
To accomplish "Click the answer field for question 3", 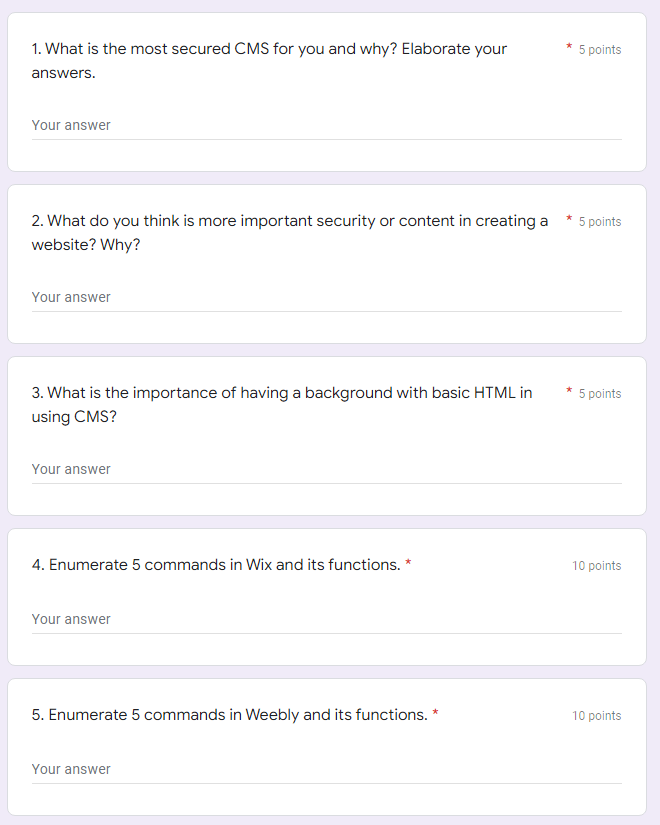I will [326, 468].
